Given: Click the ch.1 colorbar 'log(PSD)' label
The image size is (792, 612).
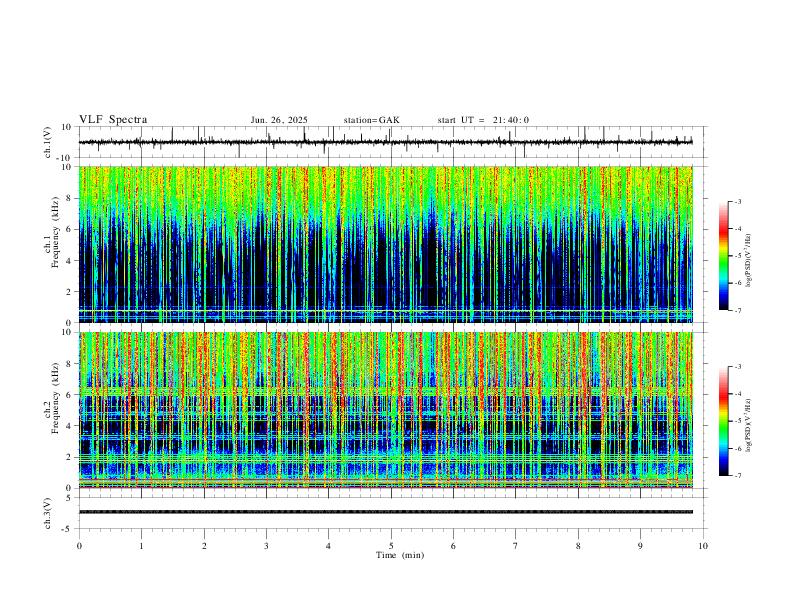Looking at the screenshot, I should coord(748,260).
